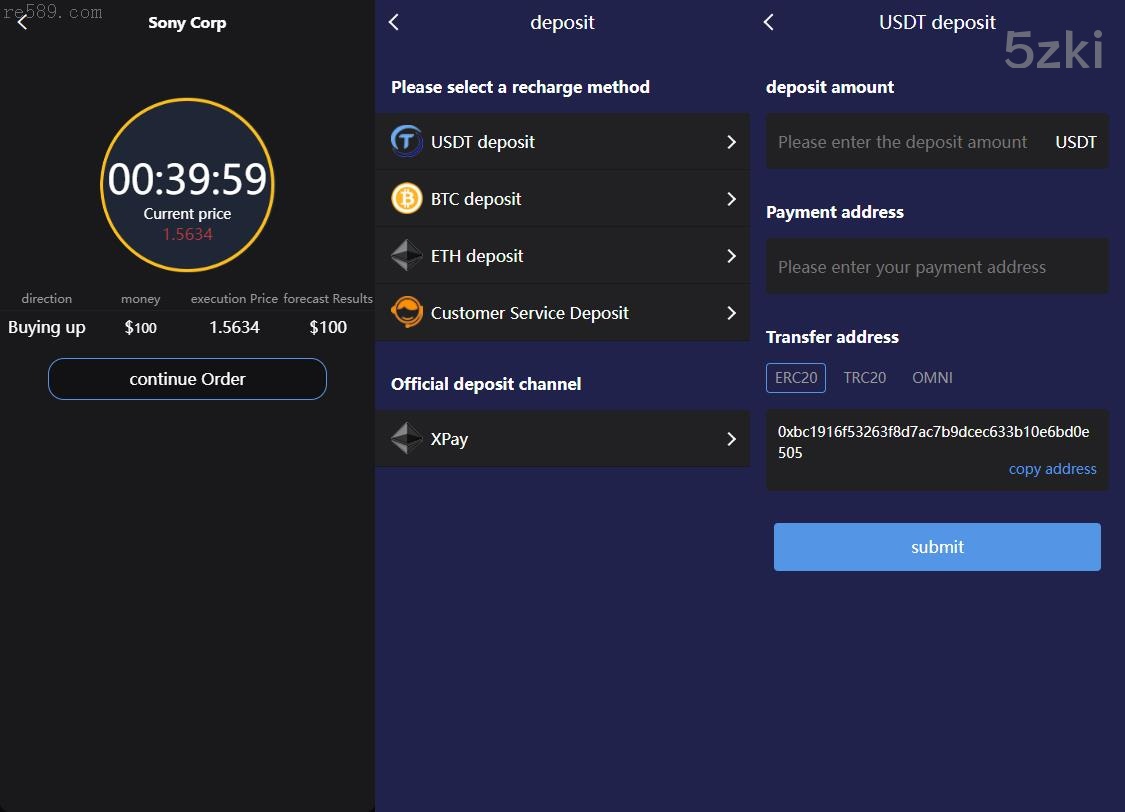Click the Ethereum diamond icon beside ETH deposit
The image size is (1125, 812).
(x=406, y=256)
